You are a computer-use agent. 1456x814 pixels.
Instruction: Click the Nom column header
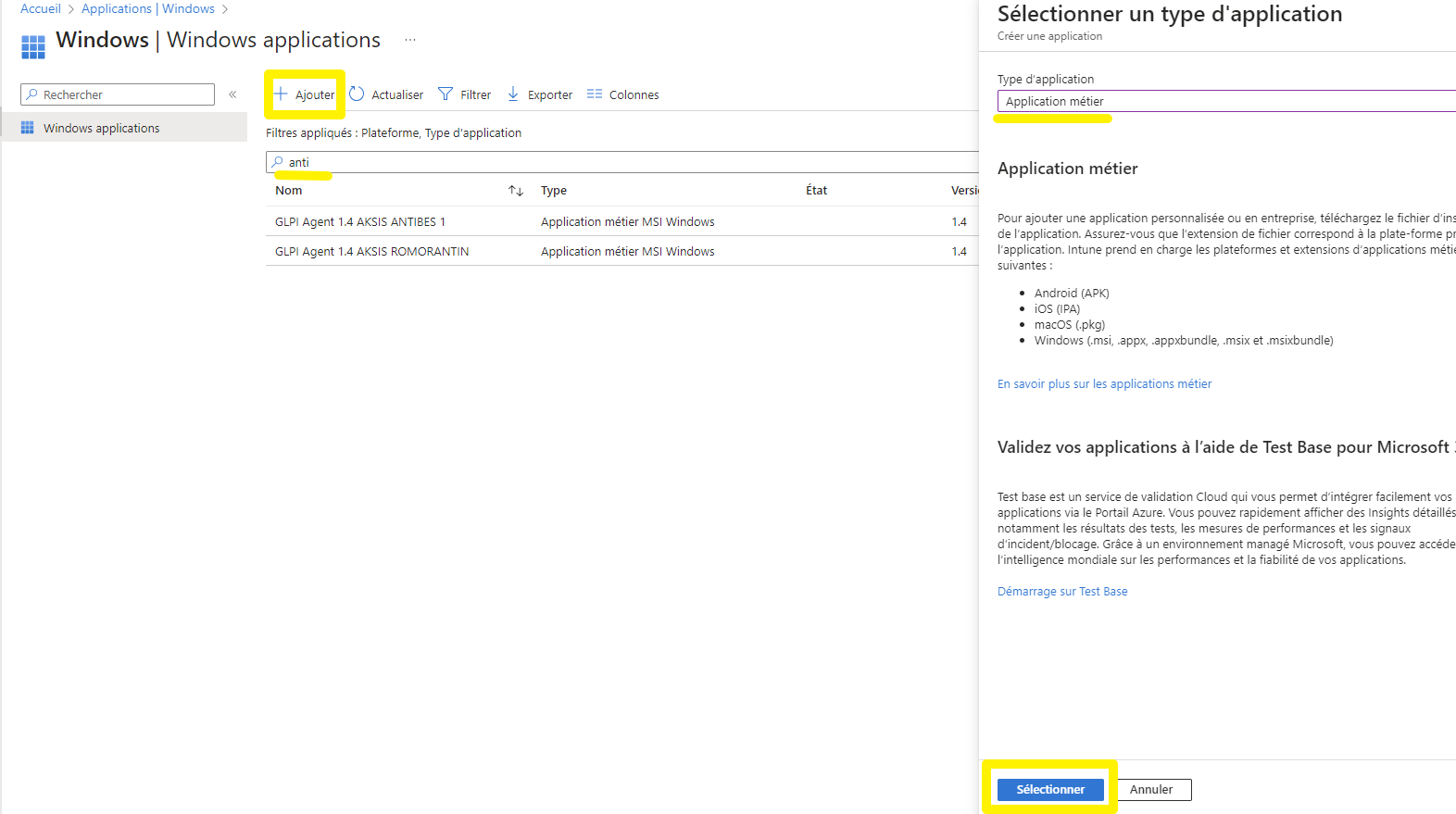point(289,190)
